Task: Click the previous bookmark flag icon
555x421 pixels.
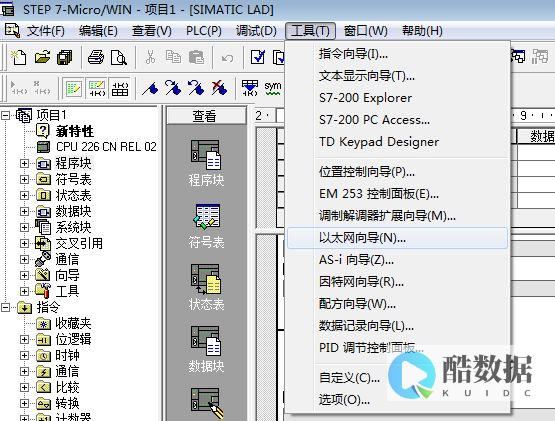Action: (x=196, y=88)
